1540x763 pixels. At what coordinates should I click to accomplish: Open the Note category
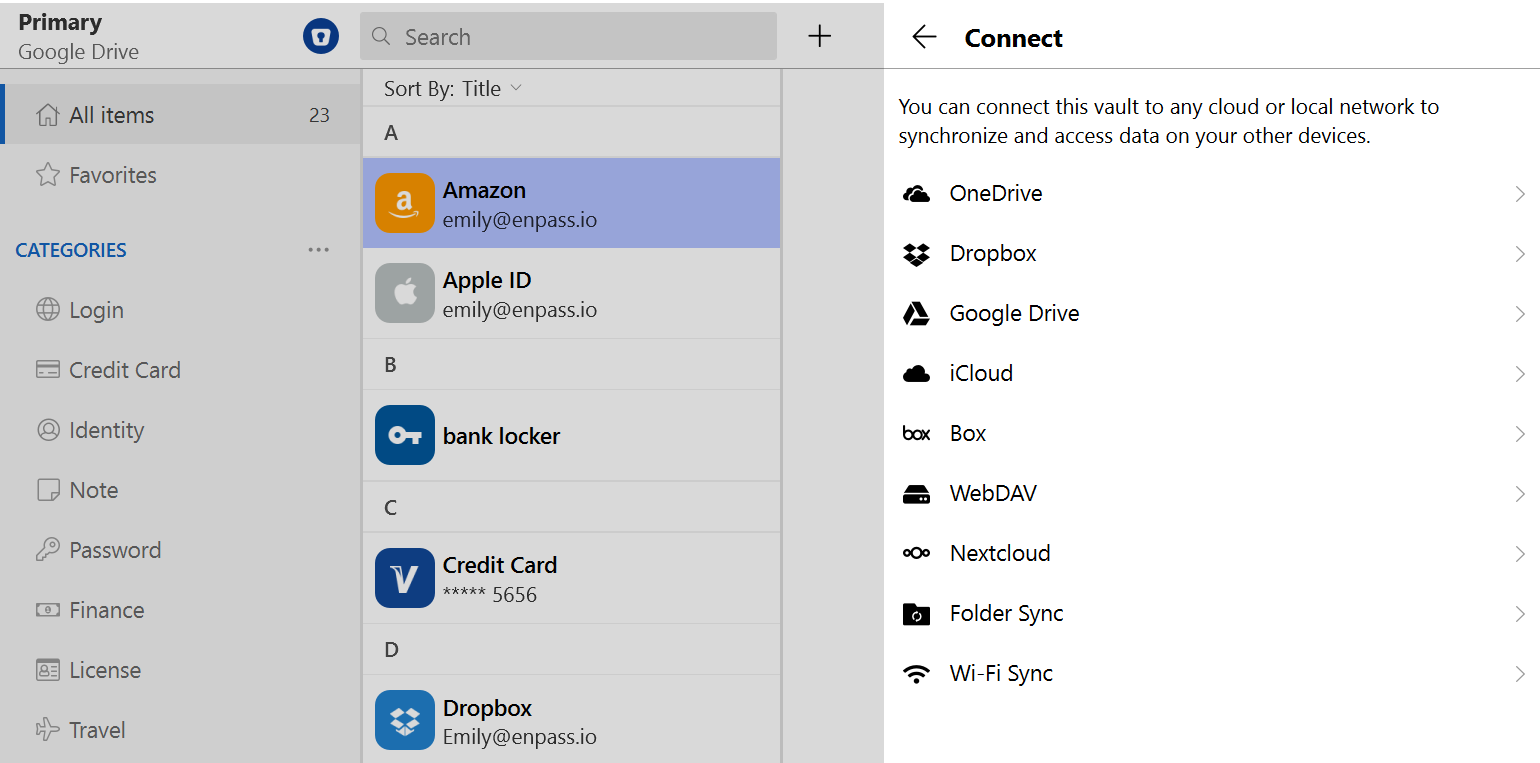tap(180, 490)
